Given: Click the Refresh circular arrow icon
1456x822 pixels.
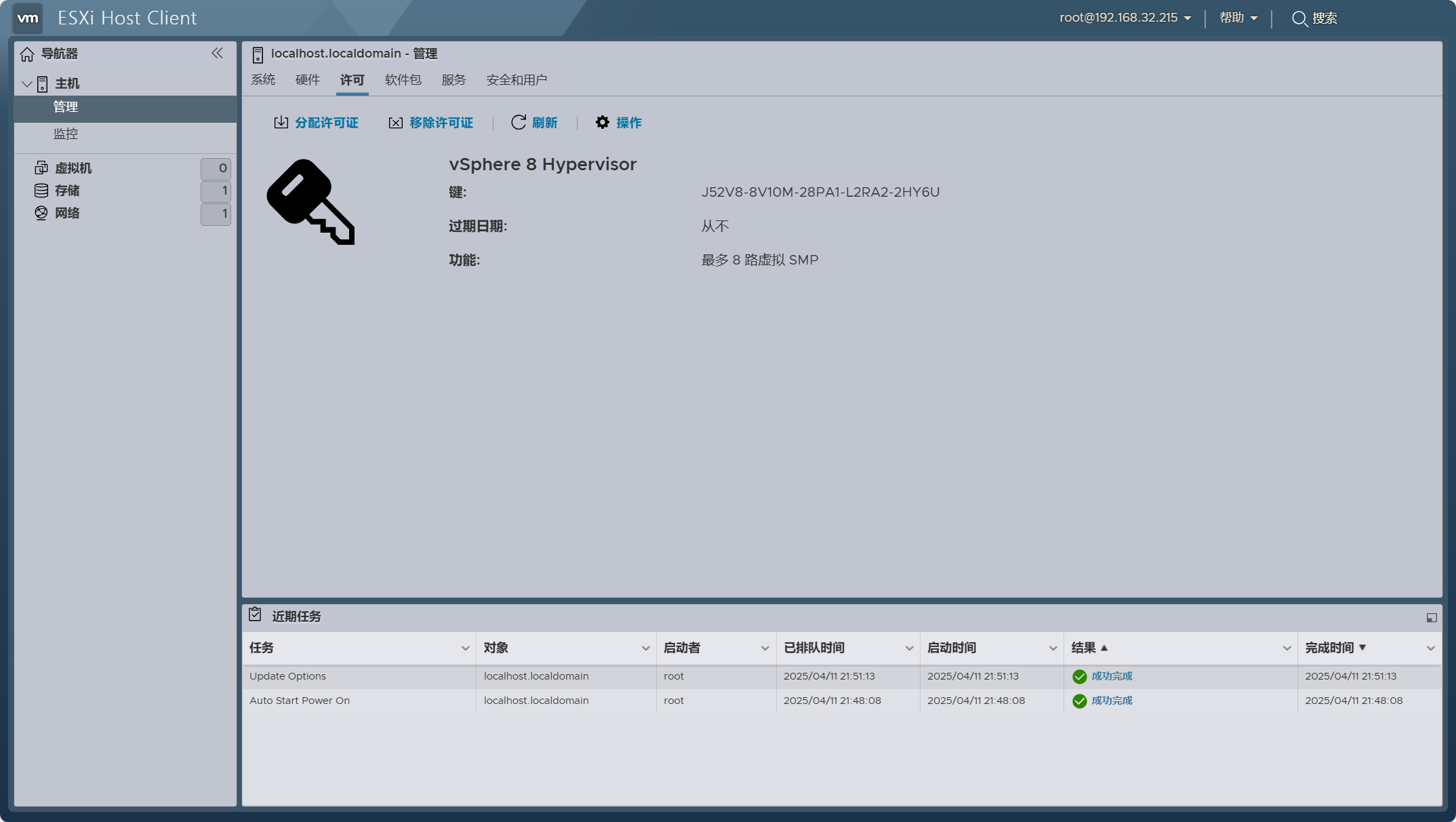Looking at the screenshot, I should coord(519,123).
